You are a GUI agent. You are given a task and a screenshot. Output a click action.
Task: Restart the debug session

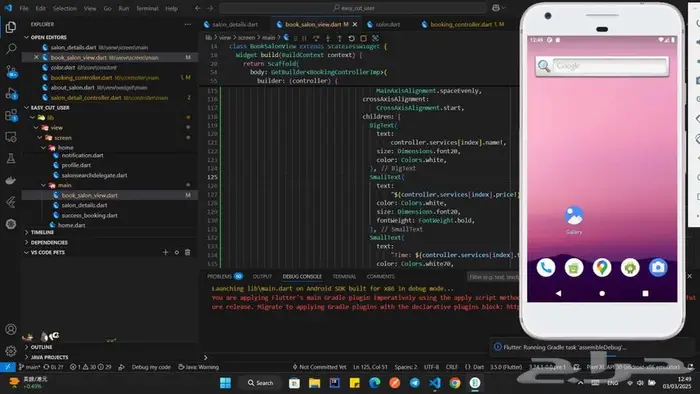pyautogui.click(x=351, y=38)
